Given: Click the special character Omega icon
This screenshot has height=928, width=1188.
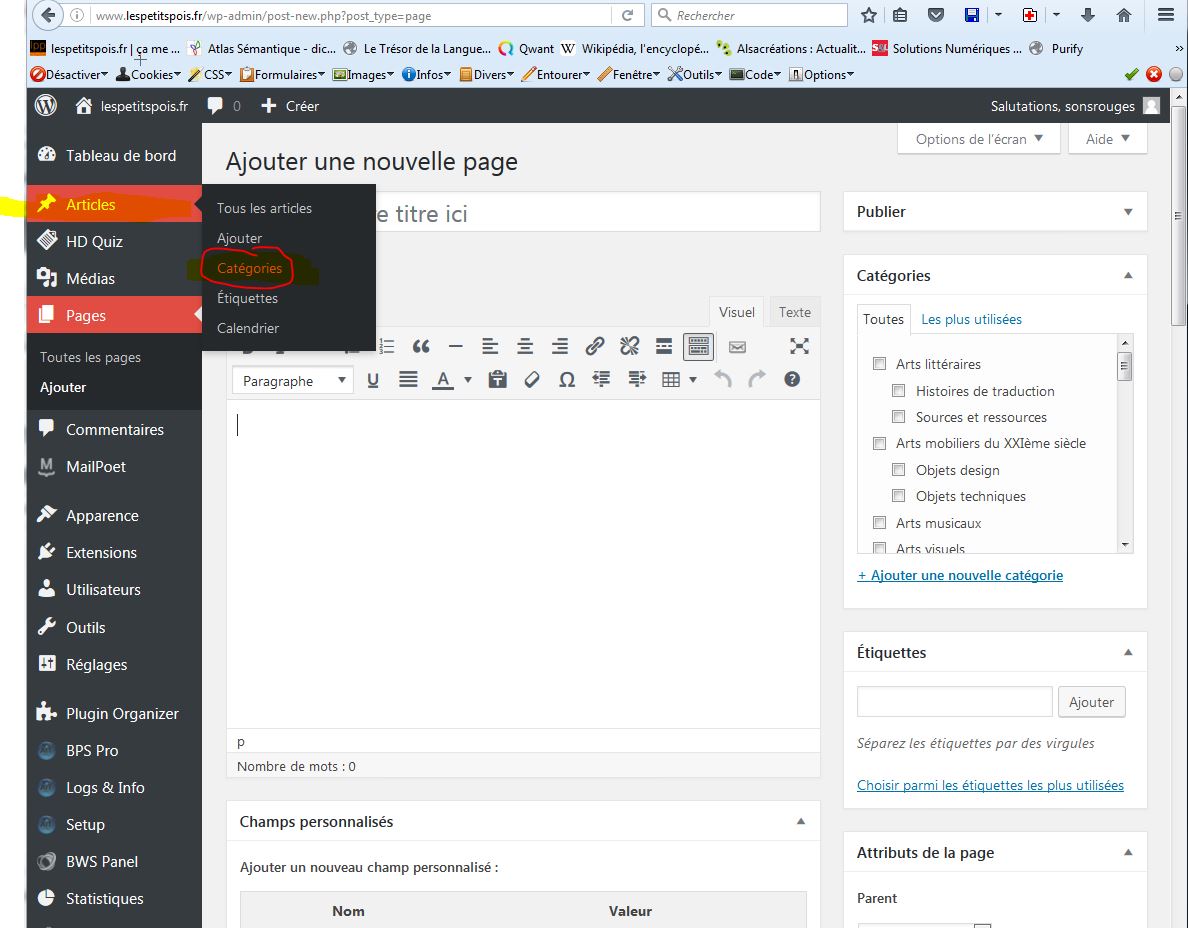Looking at the screenshot, I should (x=567, y=380).
